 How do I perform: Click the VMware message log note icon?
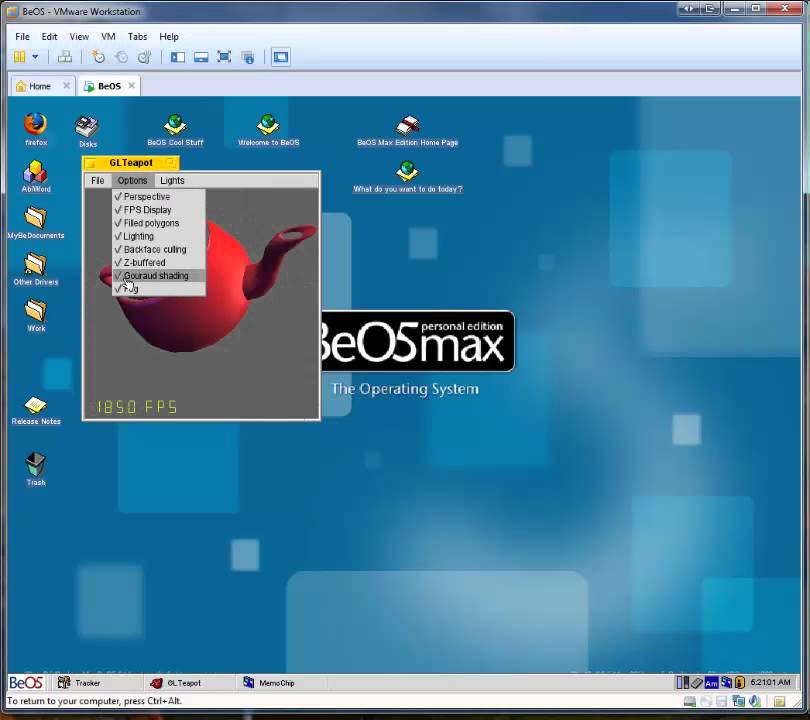pyautogui.click(x=780, y=701)
